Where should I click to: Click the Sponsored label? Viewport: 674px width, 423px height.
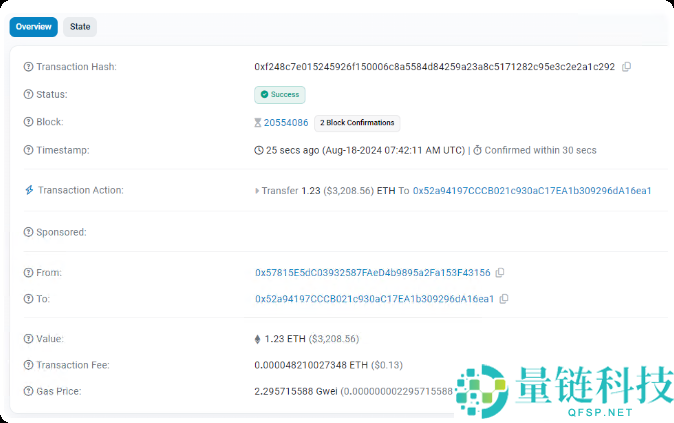pos(61,232)
